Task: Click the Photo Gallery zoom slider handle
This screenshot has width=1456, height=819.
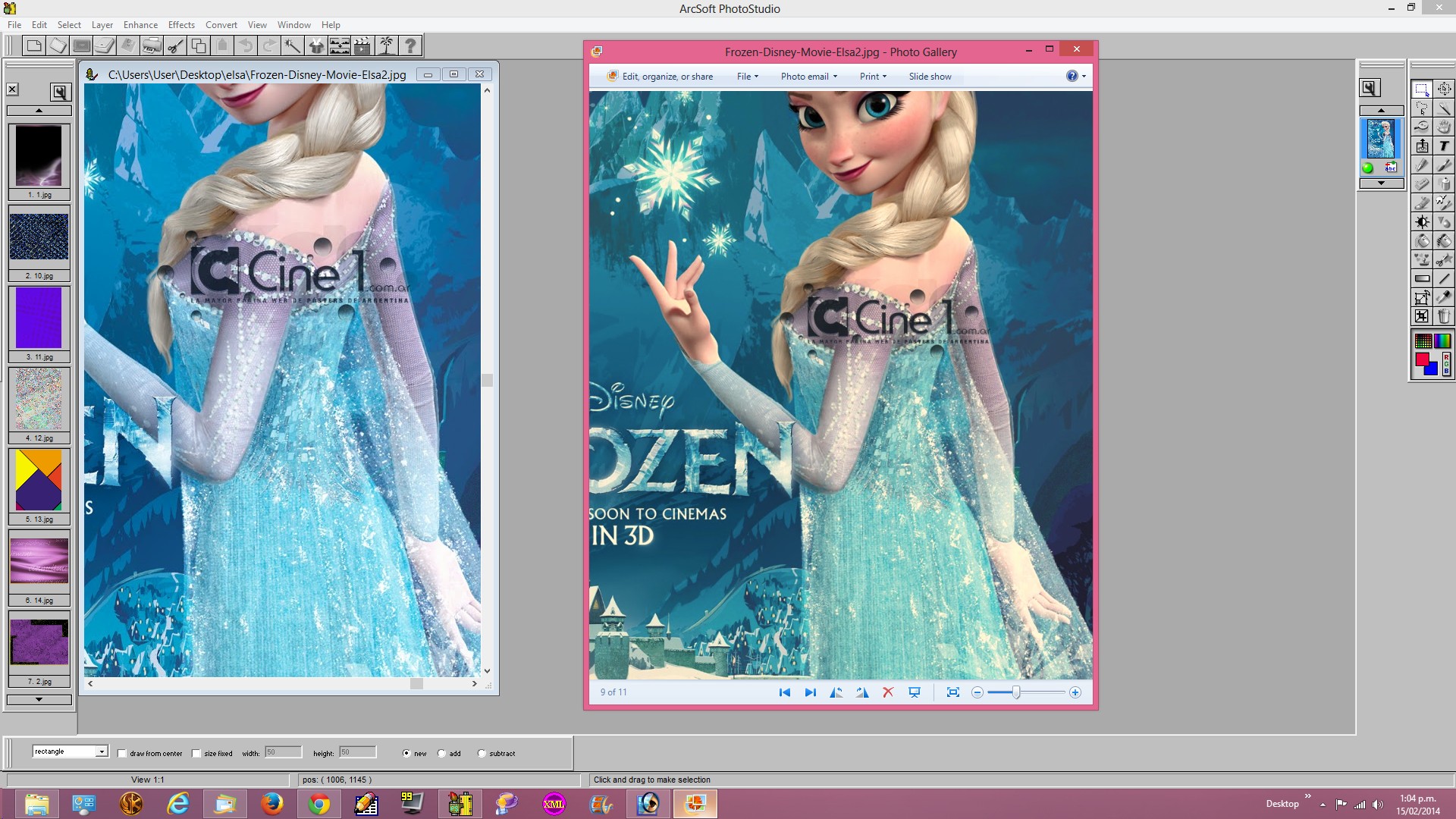Action: pos(1016,692)
